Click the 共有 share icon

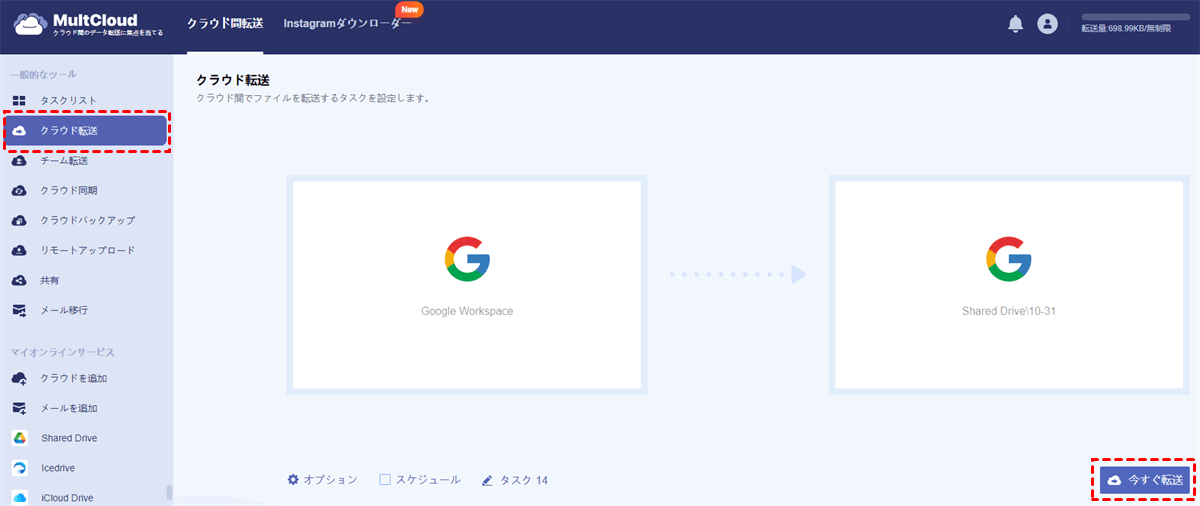19,280
